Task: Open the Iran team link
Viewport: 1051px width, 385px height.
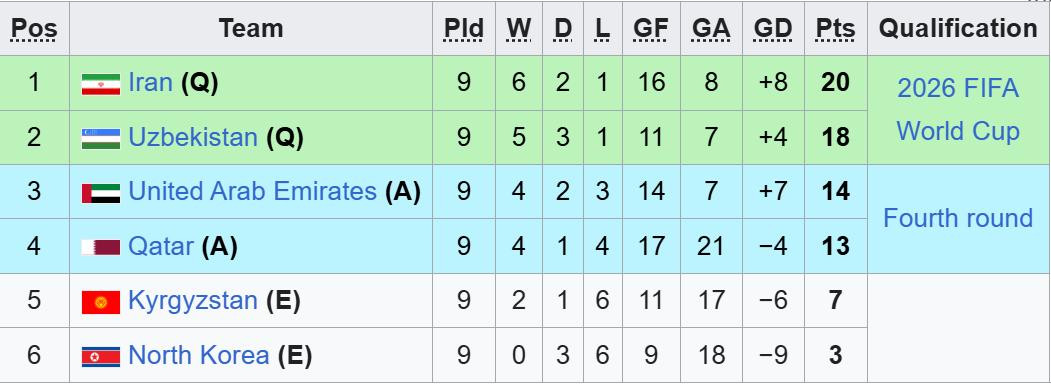Action: pos(150,82)
